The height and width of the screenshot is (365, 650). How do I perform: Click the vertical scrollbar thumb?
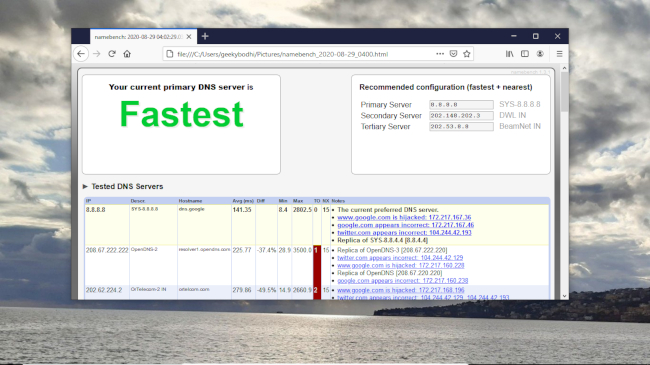pos(564,91)
